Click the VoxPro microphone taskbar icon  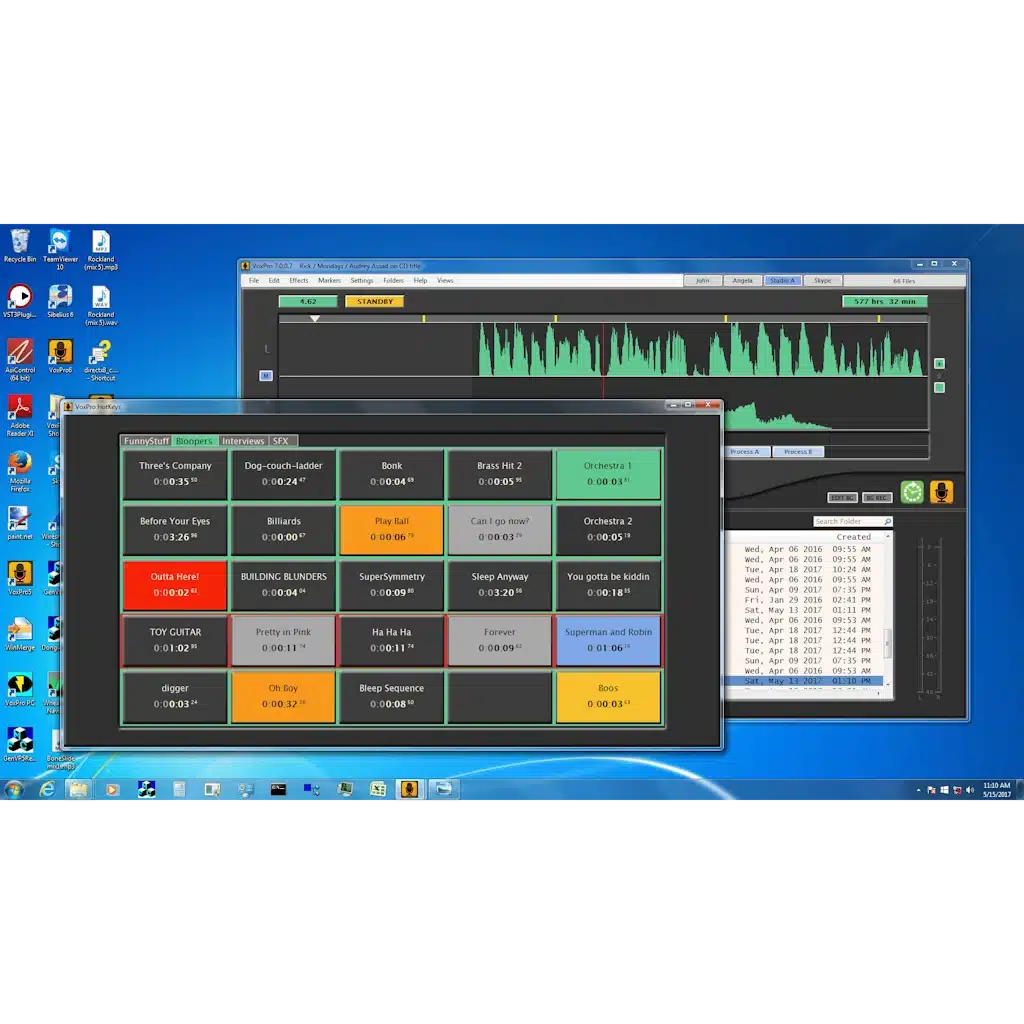409,789
